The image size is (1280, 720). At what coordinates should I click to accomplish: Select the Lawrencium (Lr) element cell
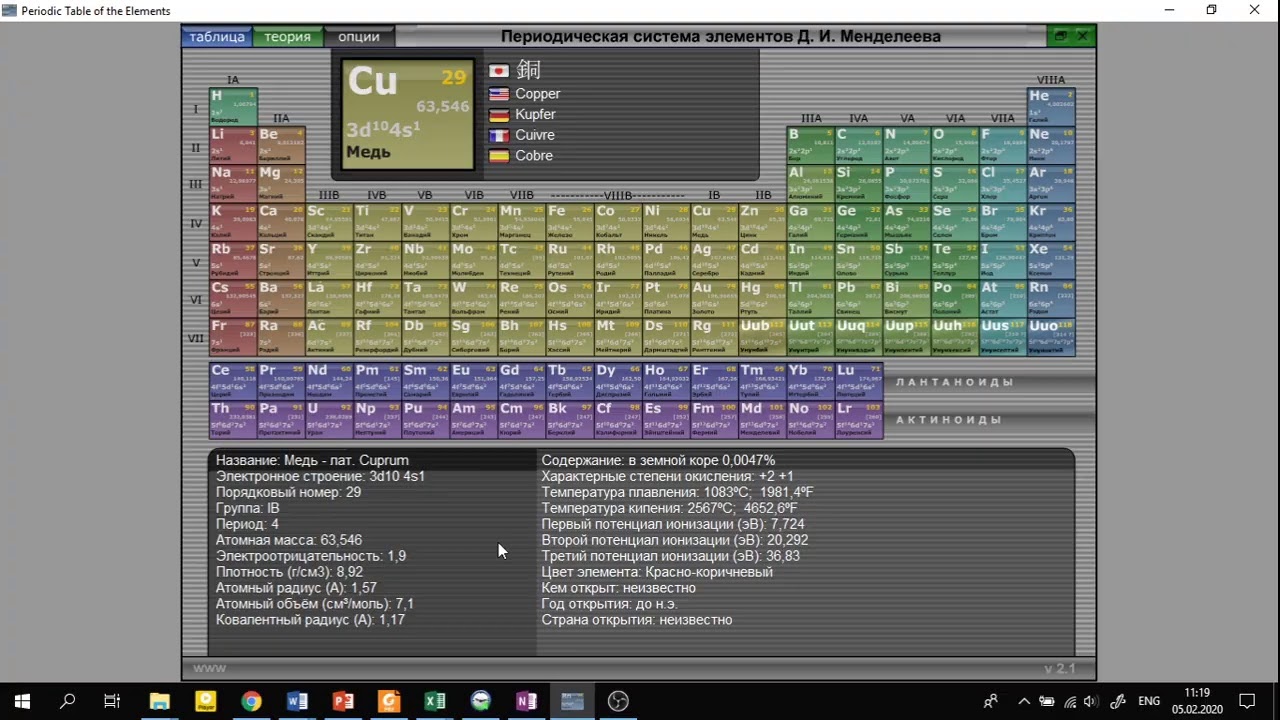(859, 420)
